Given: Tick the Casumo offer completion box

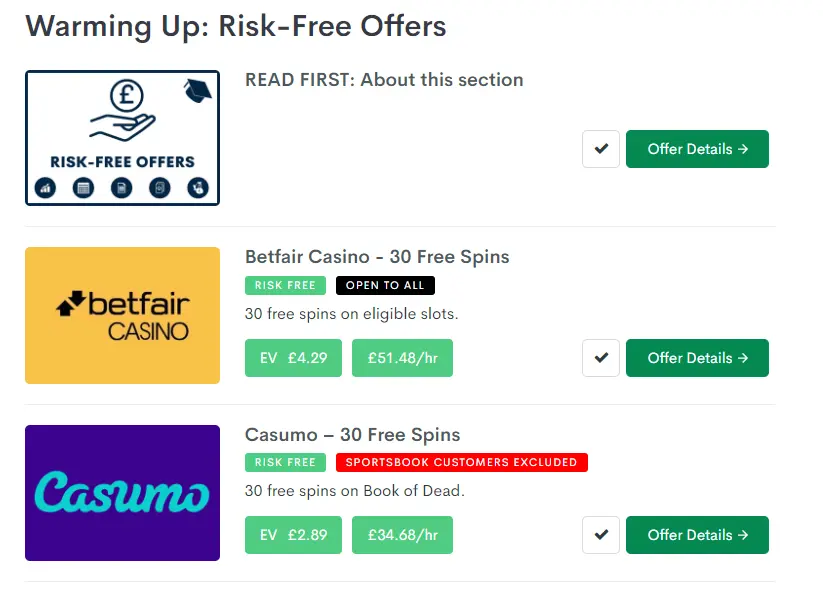Looking at the screenshot, I should point(600,535).
